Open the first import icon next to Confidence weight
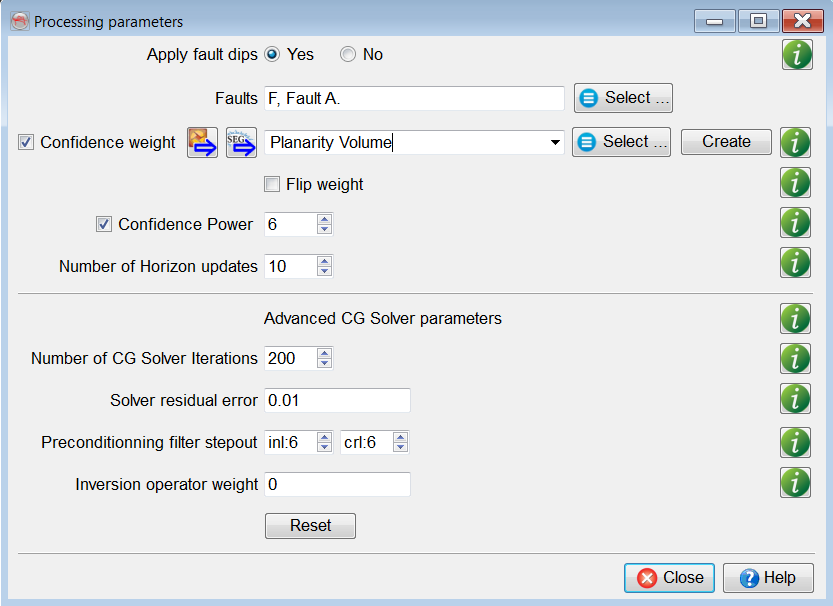Viewport: 833px width, 606px height. point(202,142)
